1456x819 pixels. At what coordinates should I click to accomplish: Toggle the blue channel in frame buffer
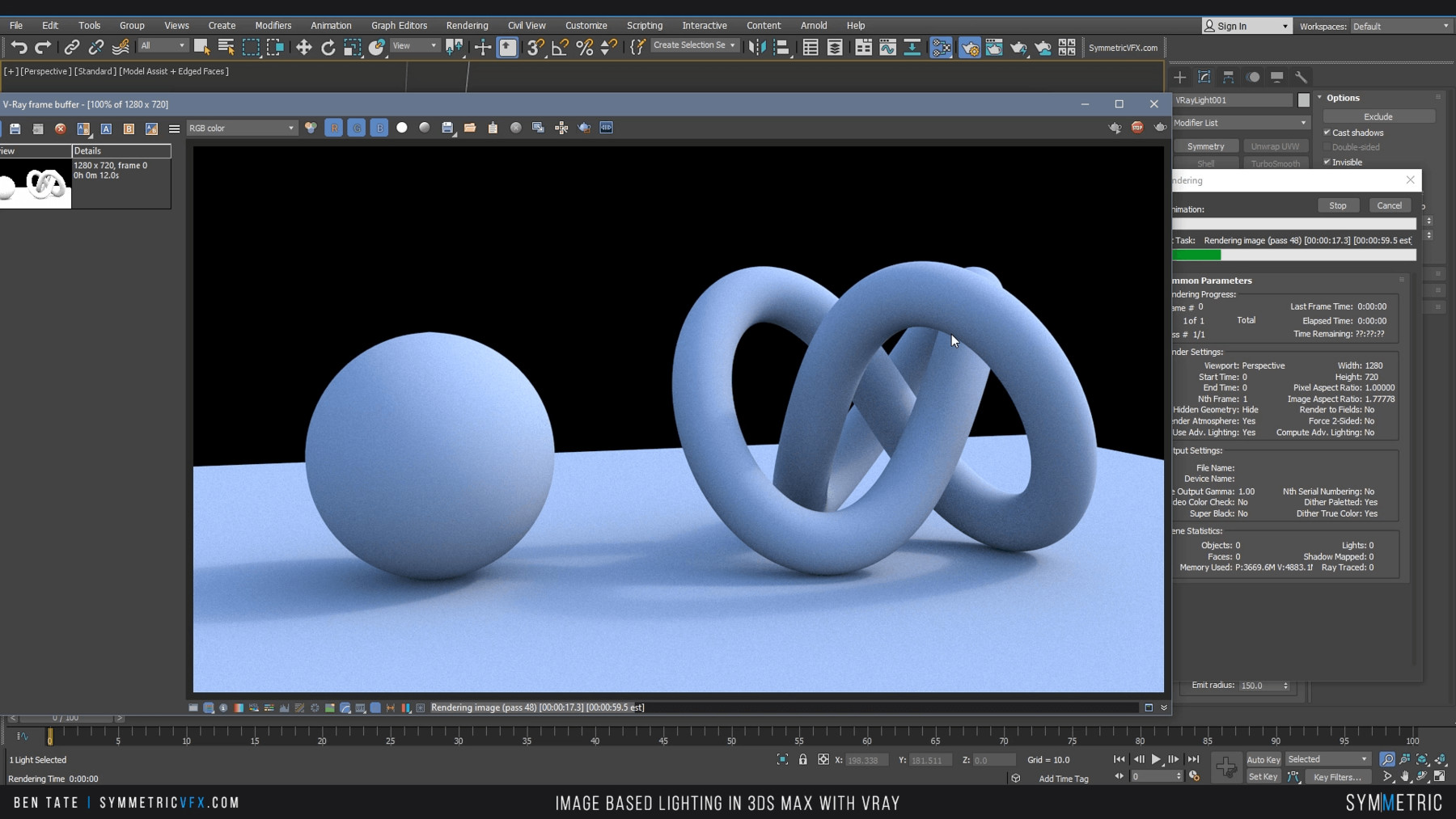tap(379, 128)
